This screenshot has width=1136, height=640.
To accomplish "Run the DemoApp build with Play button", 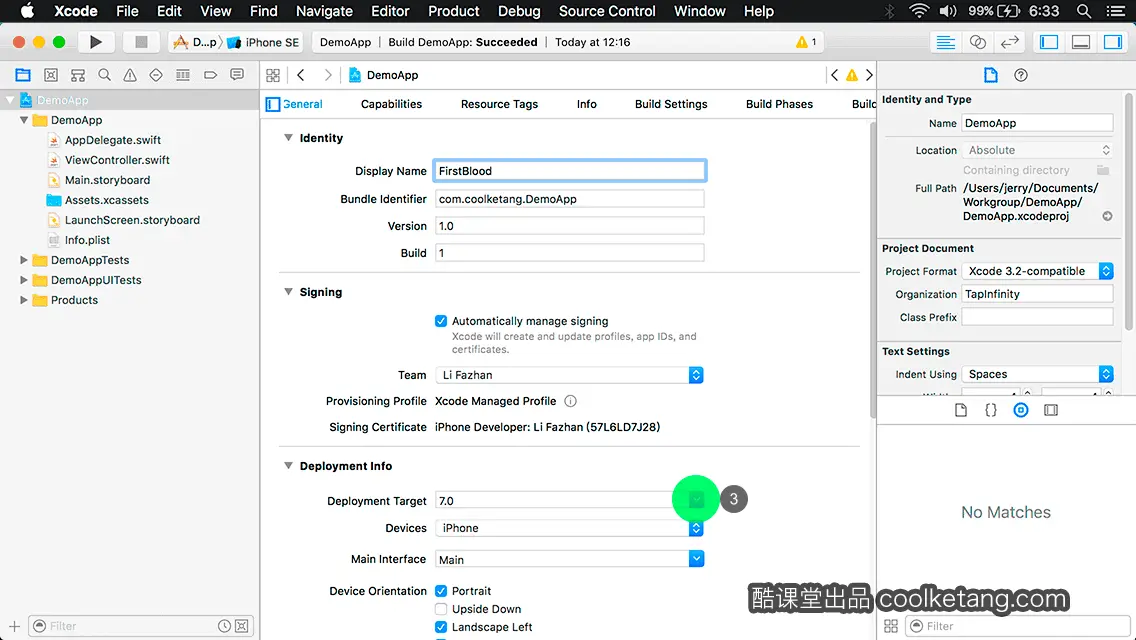I will [95, 42].
